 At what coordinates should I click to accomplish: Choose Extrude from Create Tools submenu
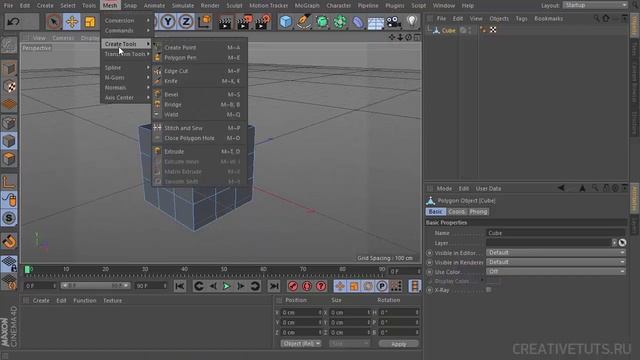[x=199, y=151]
